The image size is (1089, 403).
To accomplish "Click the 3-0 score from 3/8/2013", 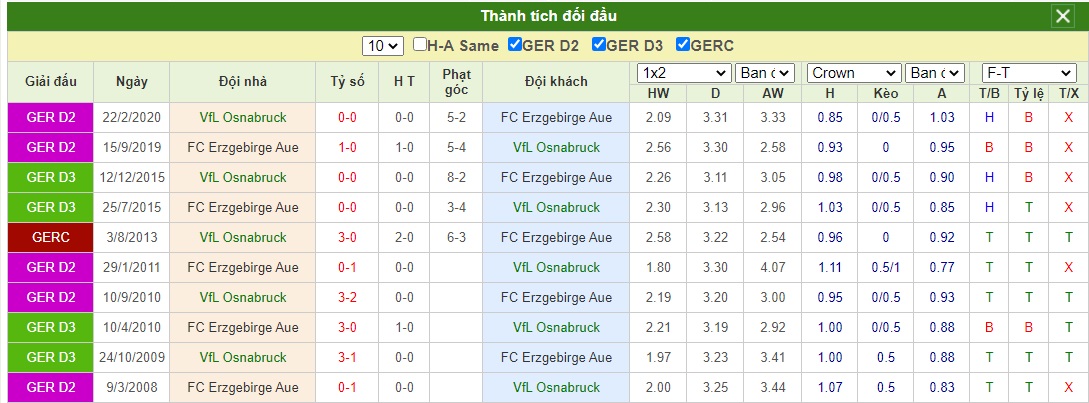I will (347, 238).
